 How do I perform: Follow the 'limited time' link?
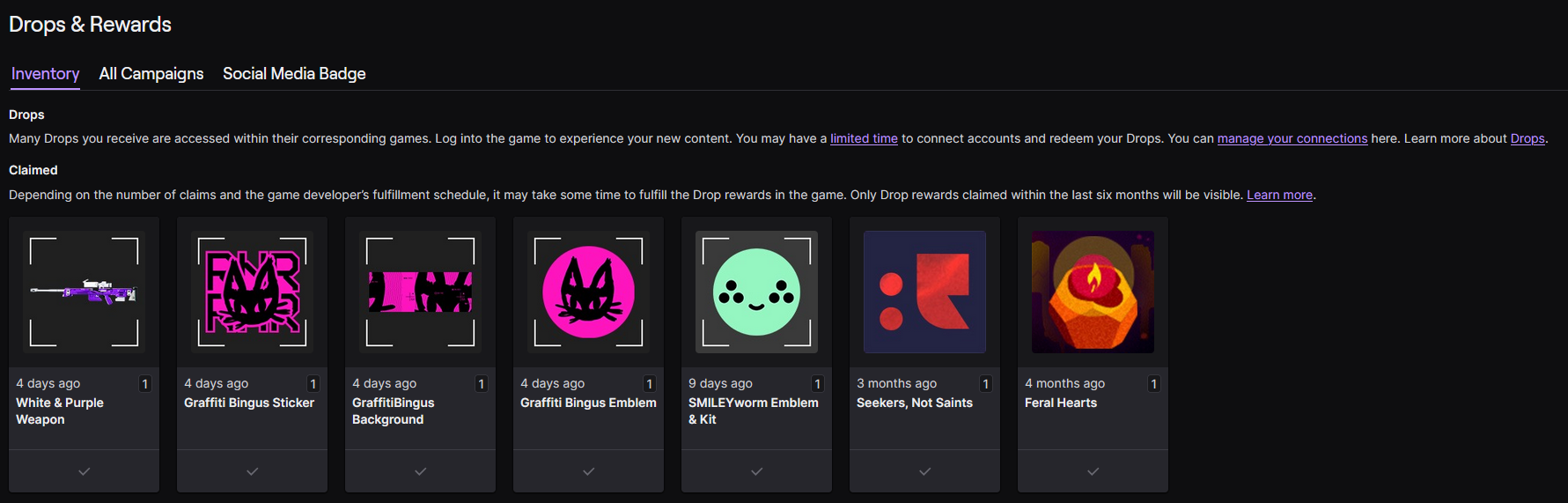tap(864, 138)
